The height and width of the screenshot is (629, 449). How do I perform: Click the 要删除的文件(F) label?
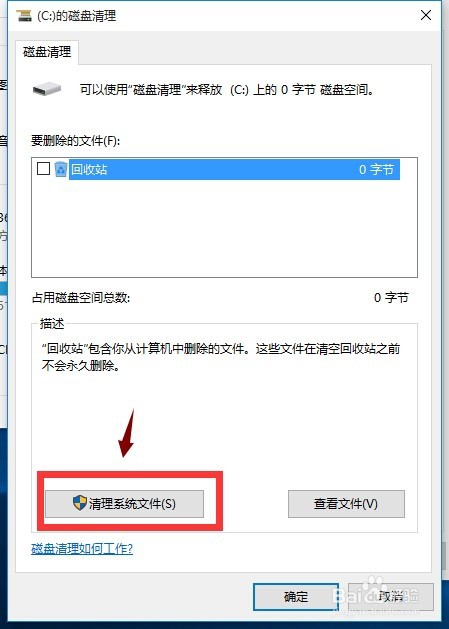pos(75,141)
